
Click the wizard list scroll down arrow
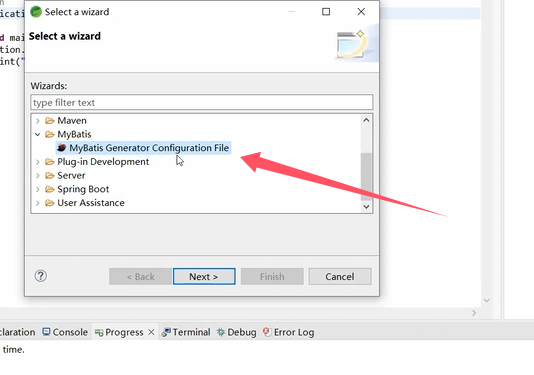[366, 207]
